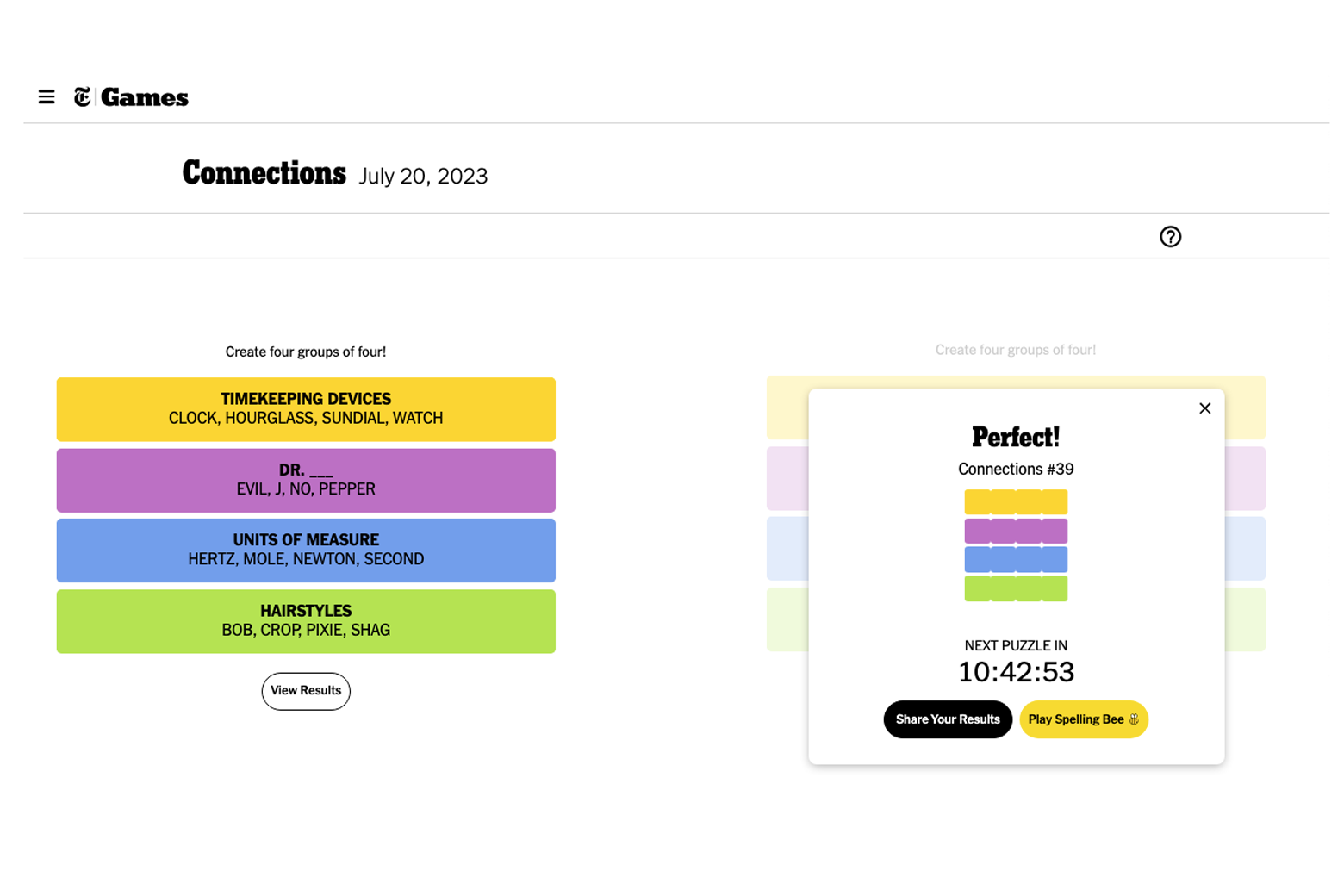Image resolution: width=1344 pixels, height=896 pixels.
Task: Click the yellow result bar in the Perfect dialog
Action: (x=1016, y=501)
